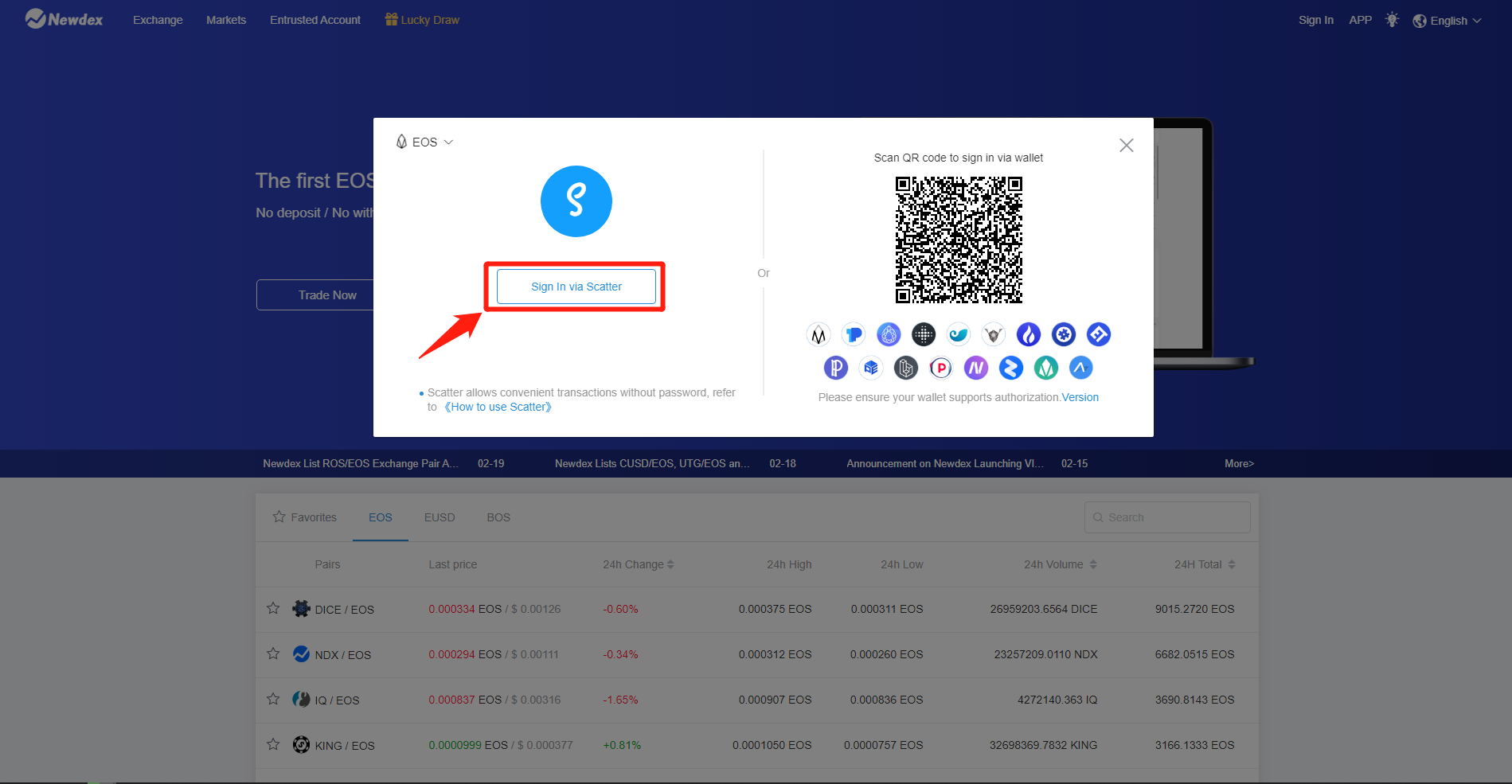
Task: Click the IQ 24h change -1.65%
Action: (x=620, y=700)
